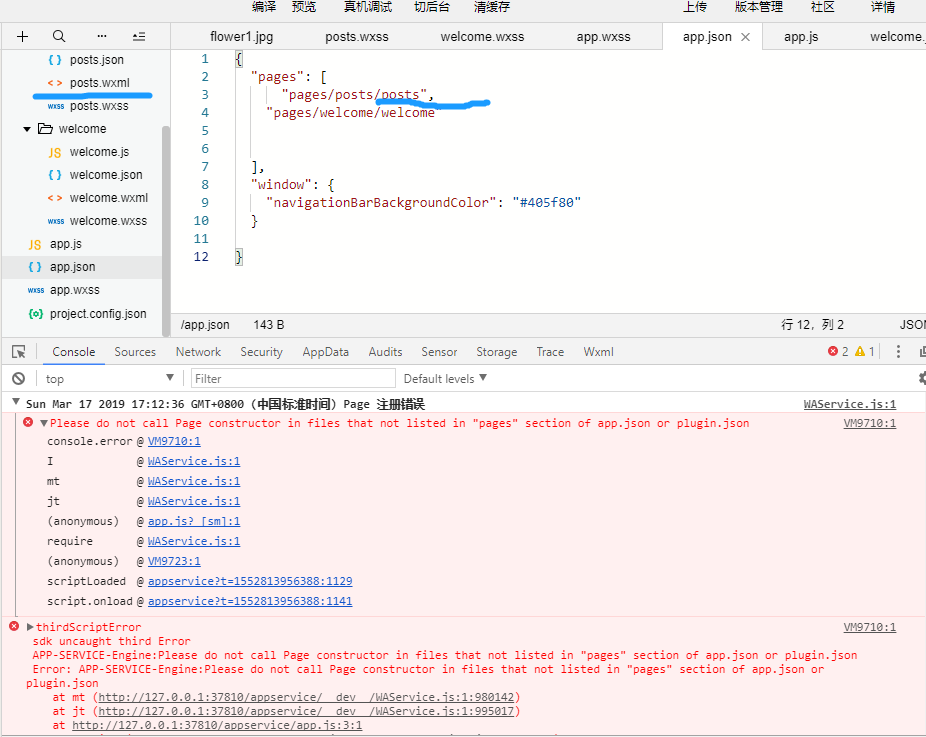
Task: Click the red error count badge
Action: [x=837, y=351]
